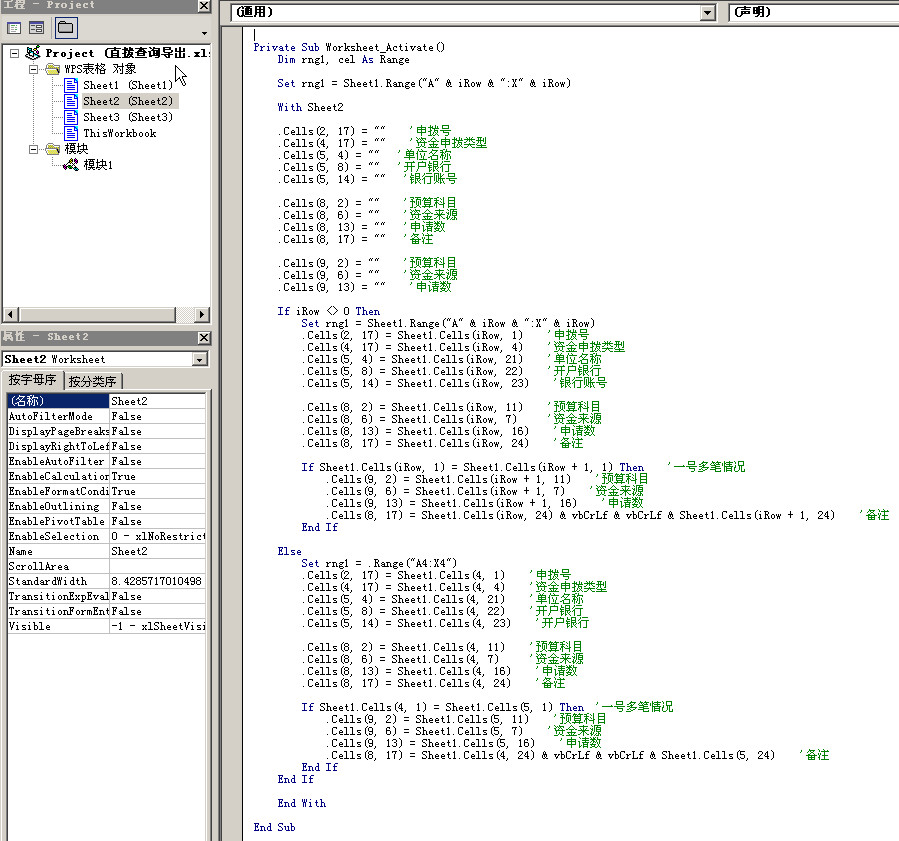The height and width of the screenshot is (841, 899).
Task: Close the Project explorer panel
Action: tap(203, 6)
